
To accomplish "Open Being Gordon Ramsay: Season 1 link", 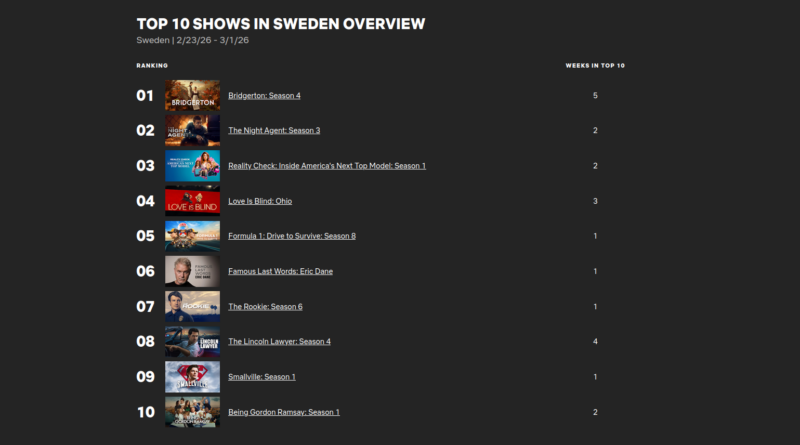I will pos(284,412).
